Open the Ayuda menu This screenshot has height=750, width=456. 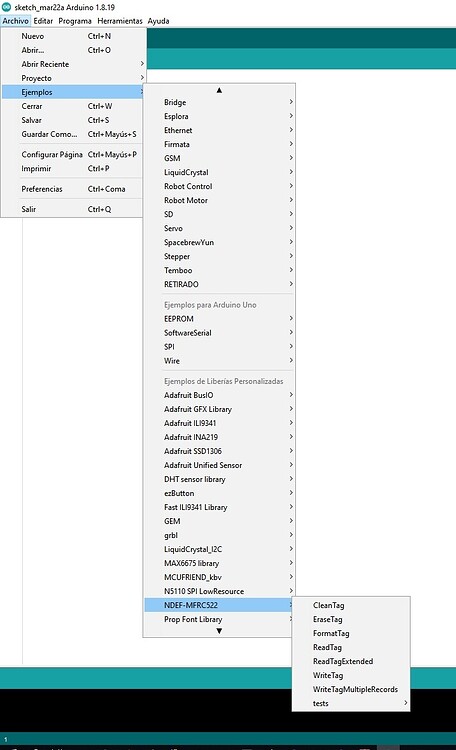[158, 21]
